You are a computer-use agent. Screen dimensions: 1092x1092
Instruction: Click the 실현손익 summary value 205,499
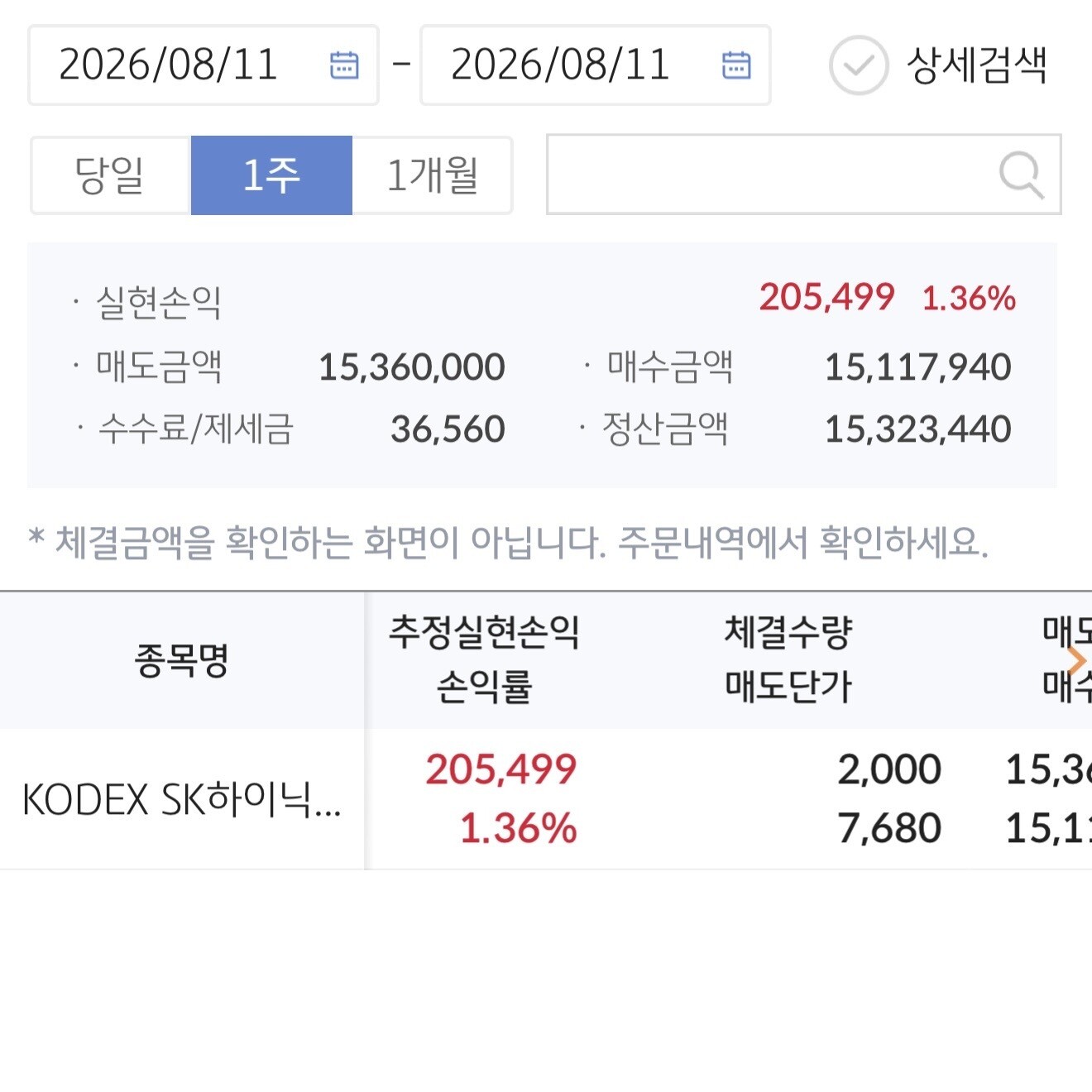[x=827, y=297]
